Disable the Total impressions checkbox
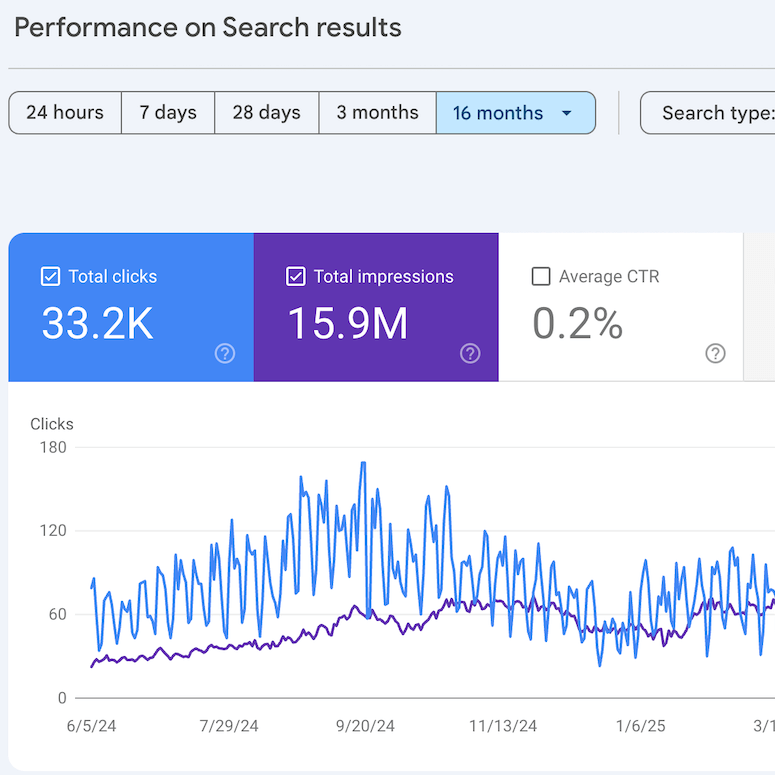Screen dimensions: 775x775 coord(296,277)
